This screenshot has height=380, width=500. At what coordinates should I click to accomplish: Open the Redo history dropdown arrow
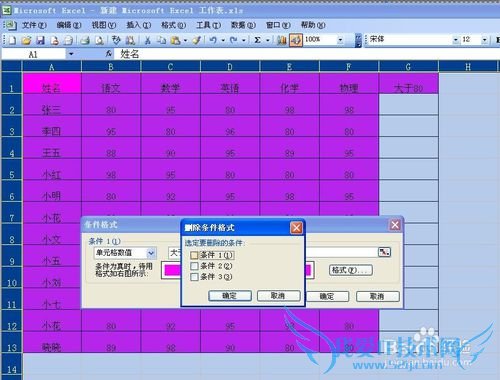[x=244, y=40]
